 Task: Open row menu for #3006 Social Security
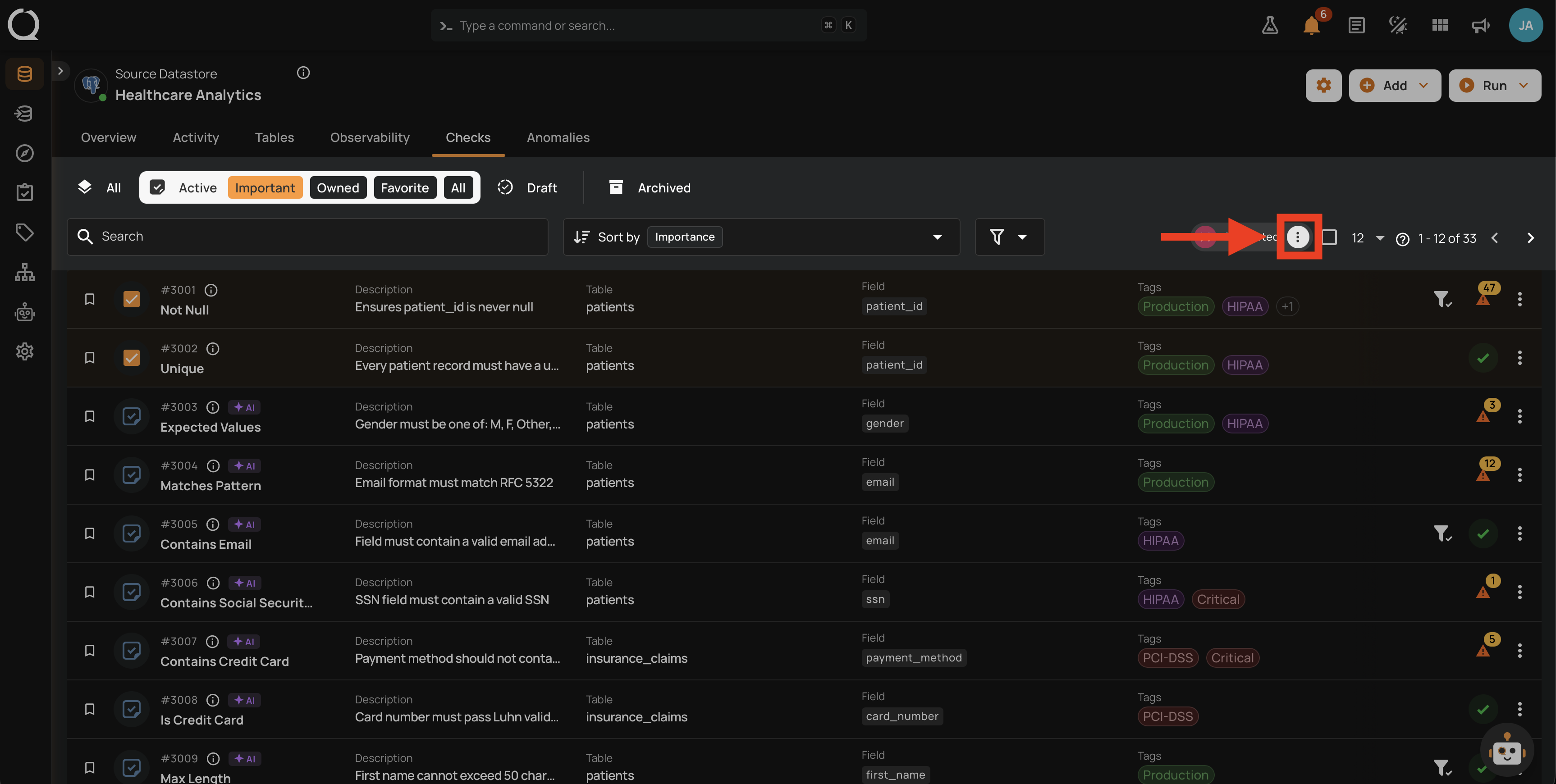(1520, 592)
